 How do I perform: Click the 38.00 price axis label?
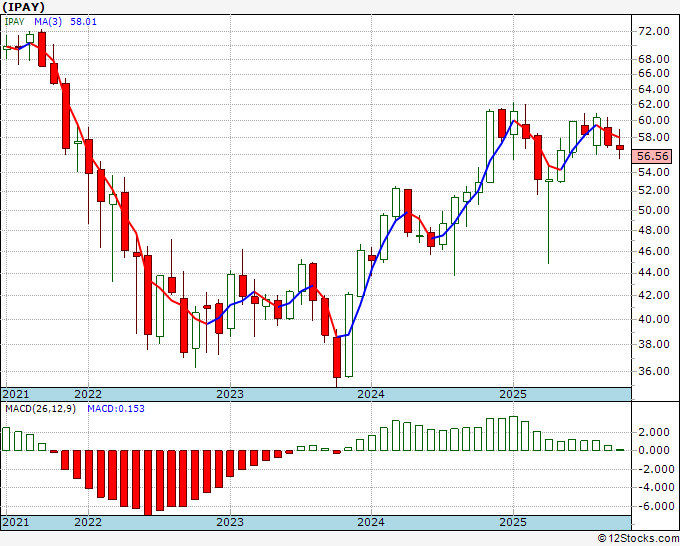tap(654, 344)
